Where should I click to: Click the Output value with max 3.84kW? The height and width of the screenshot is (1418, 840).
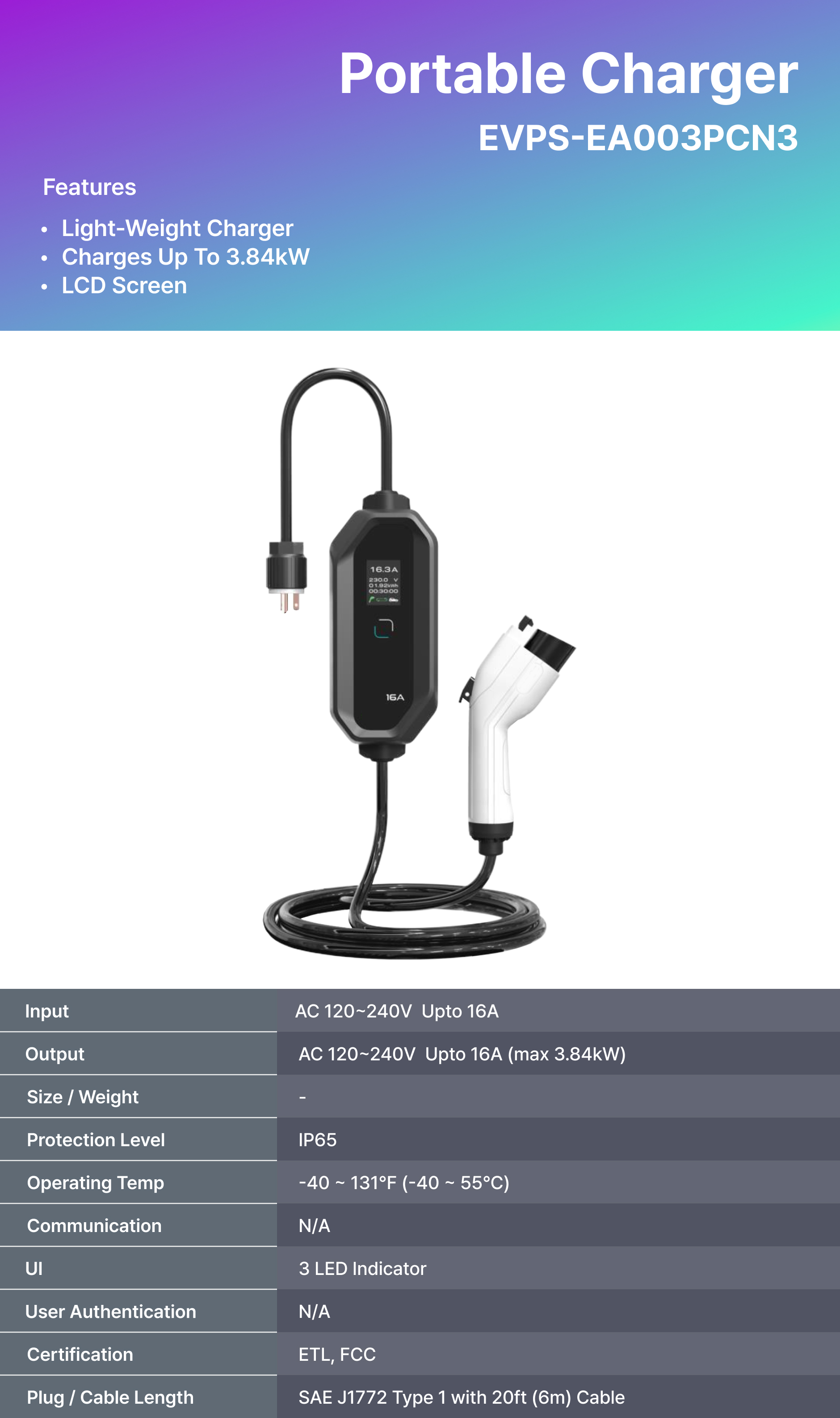[462, 1054]
